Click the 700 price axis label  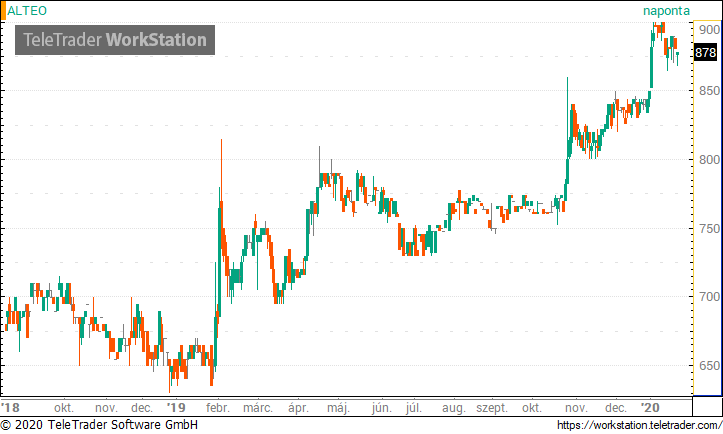pyautogui.click(x=709, y=297)
